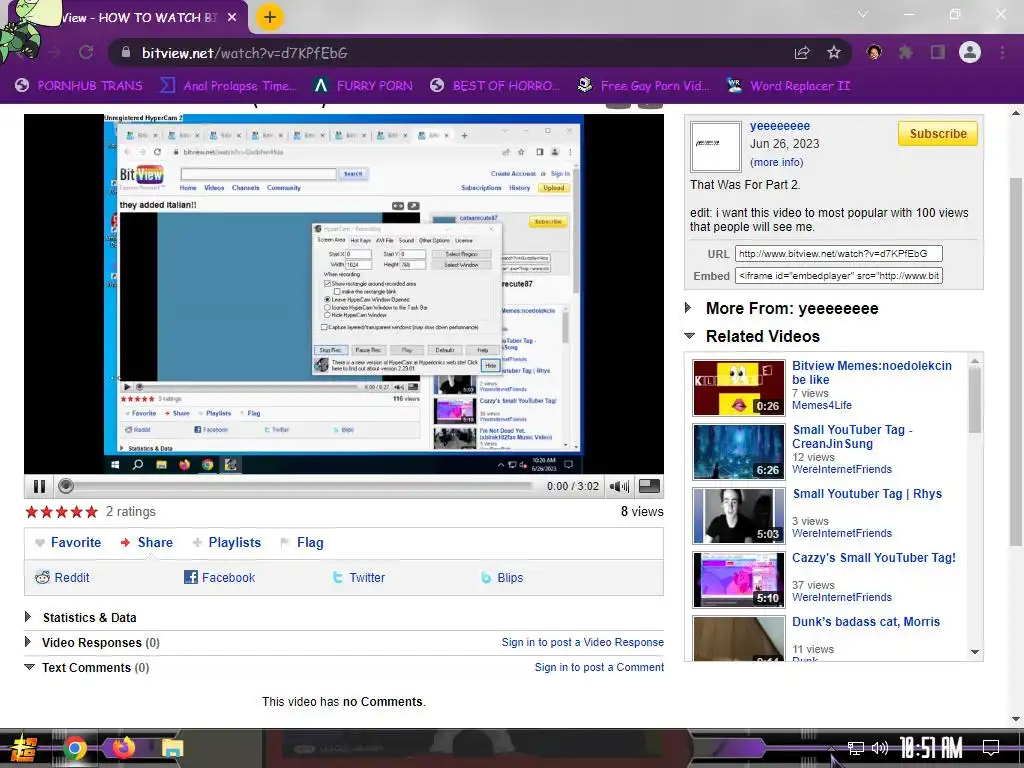Open notification center icon

click(991, 748)
